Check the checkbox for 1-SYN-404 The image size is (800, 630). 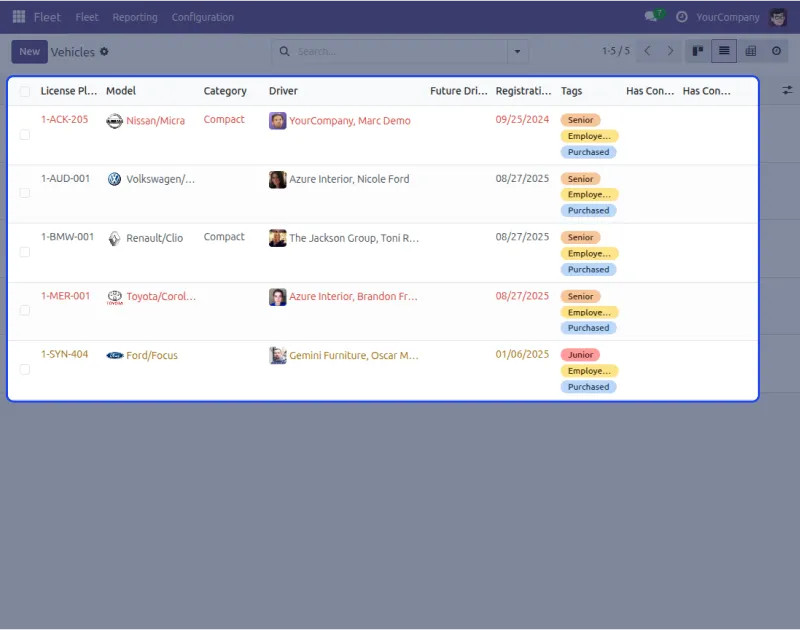(25, 369)
